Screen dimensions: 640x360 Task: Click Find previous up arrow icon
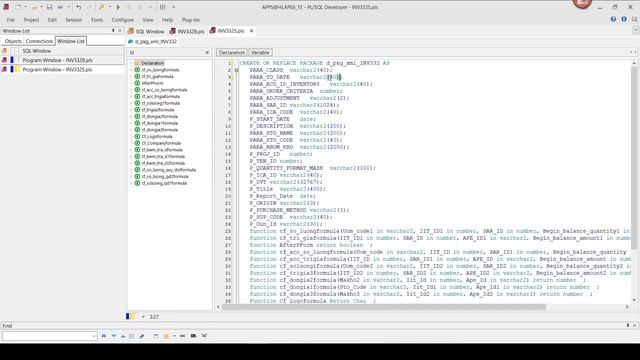[x=123, y=336]
